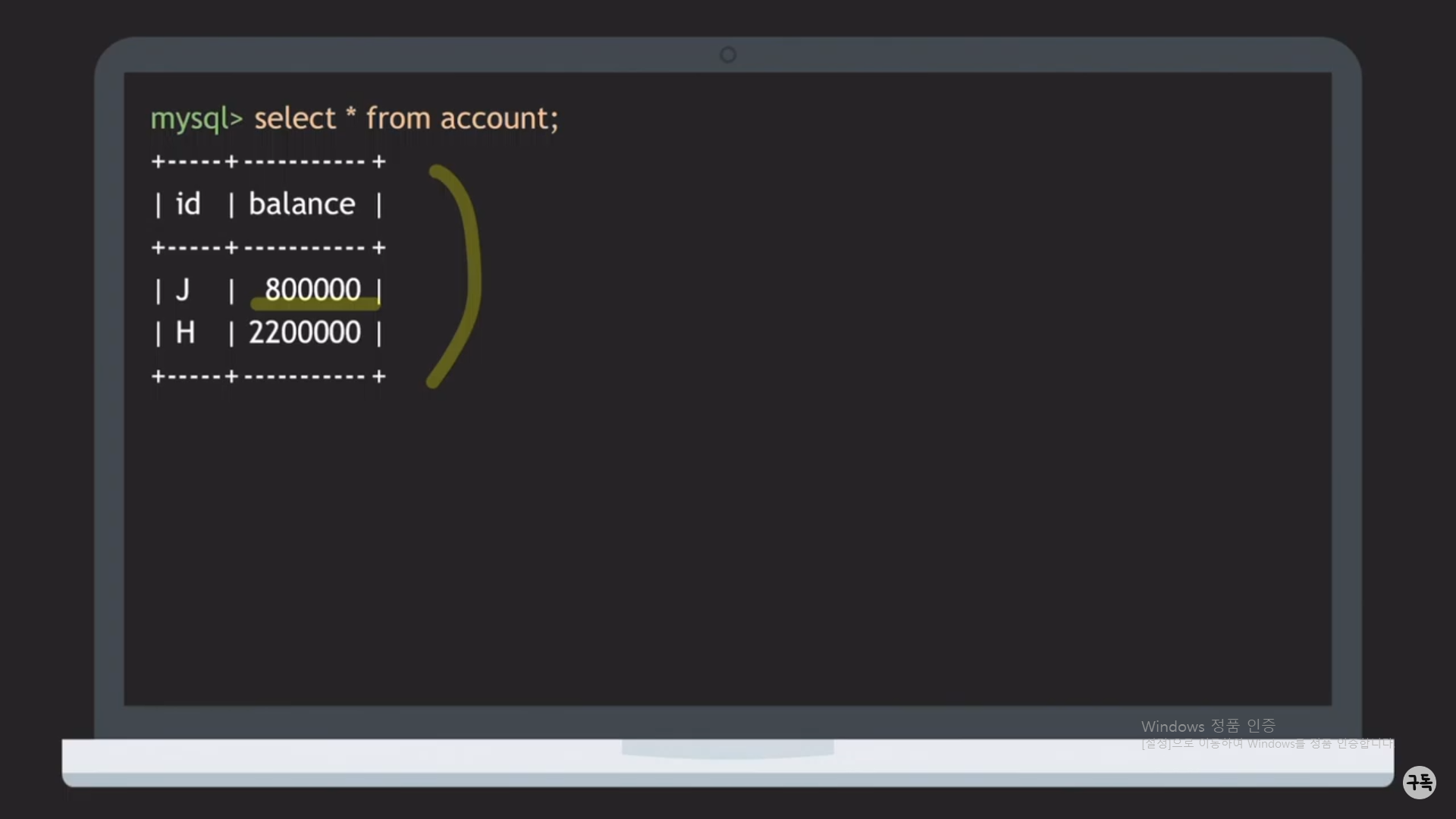Screen dimensions: 1456x819
Task: Click the table's top dashed border line
Action: pyautogui.click(x=268, y=162)
